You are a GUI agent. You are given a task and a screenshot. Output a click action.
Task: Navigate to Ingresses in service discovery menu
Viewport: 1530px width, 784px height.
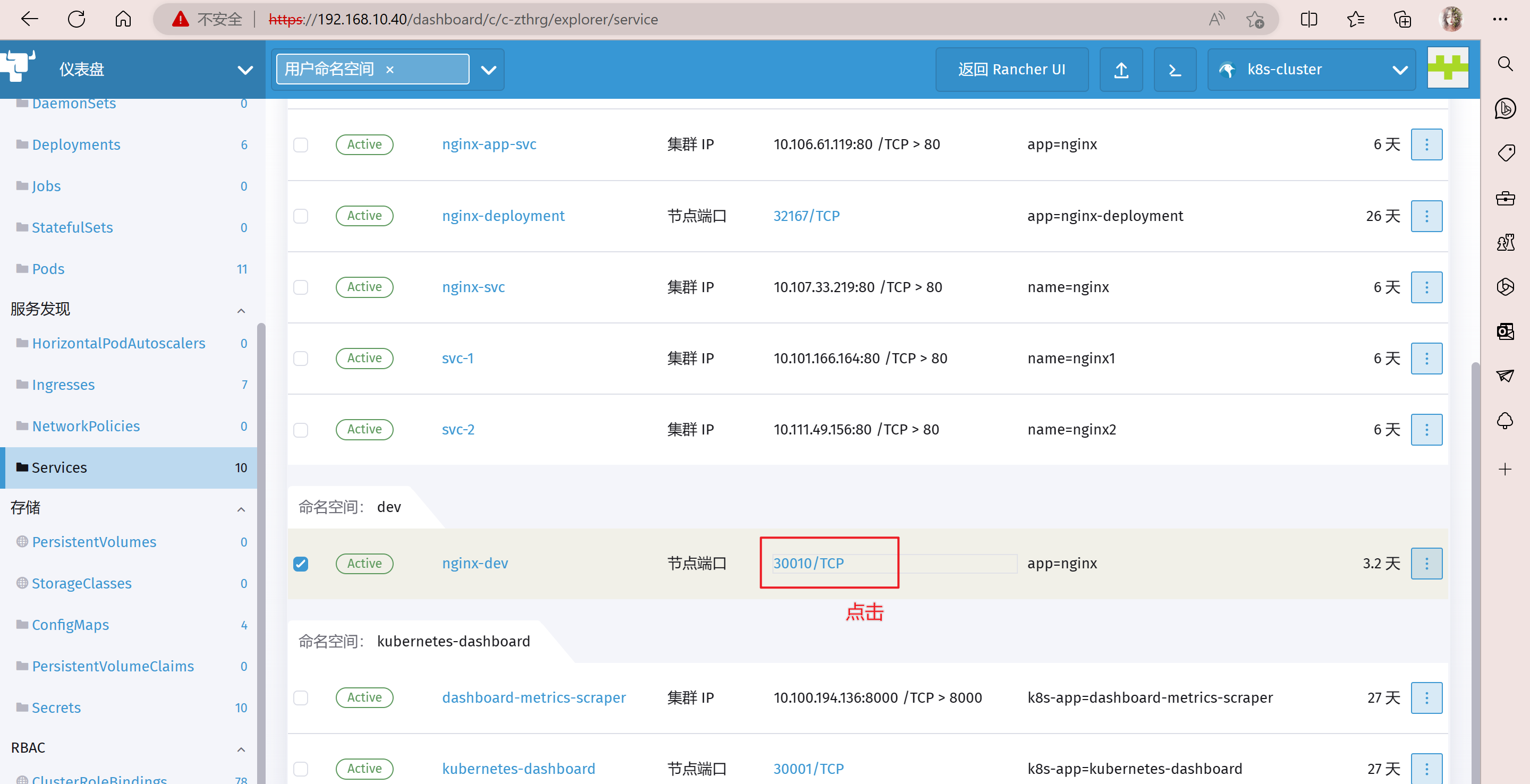(x=63, y=384)
